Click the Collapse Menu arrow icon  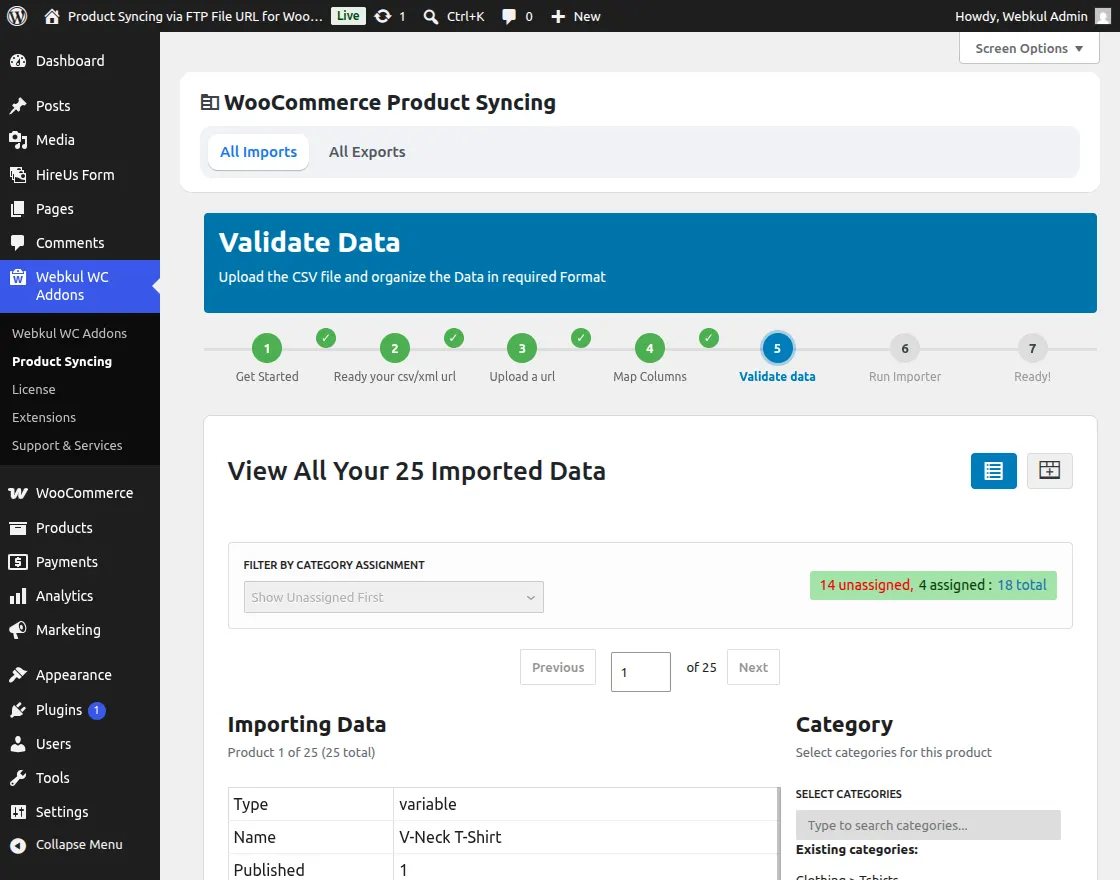coord(18,845)
